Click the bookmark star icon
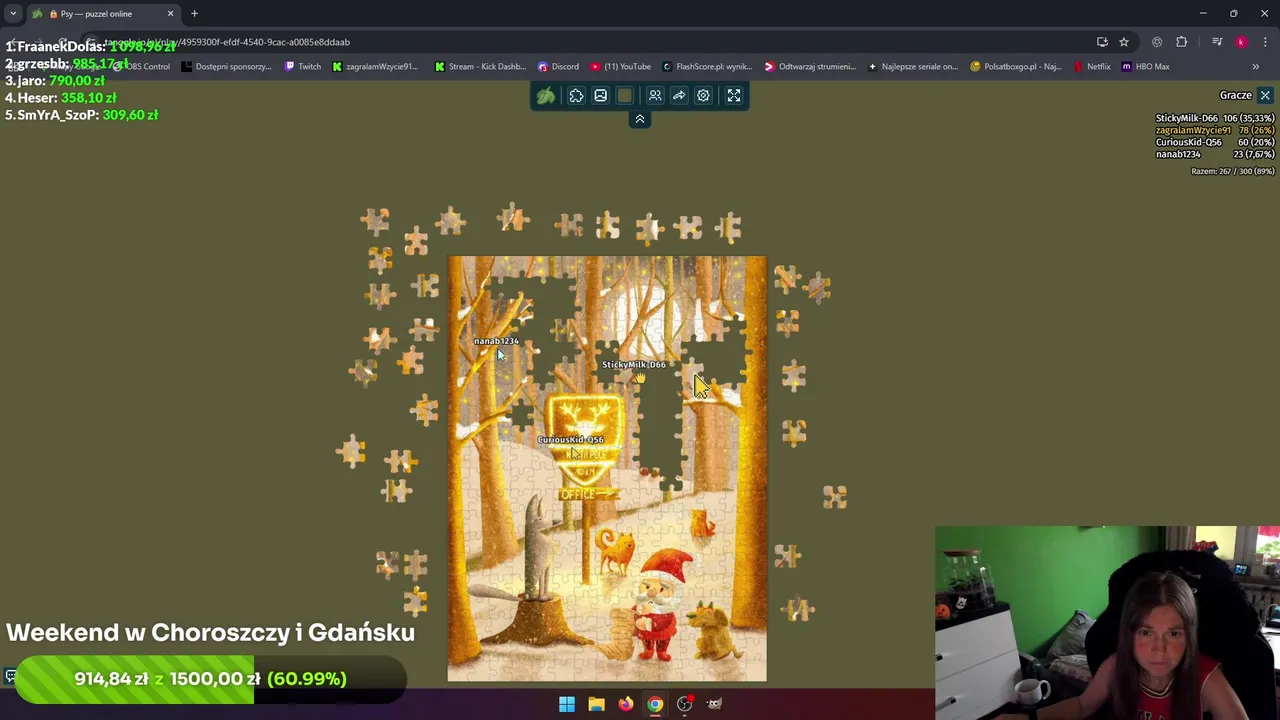Image resolution: width=1280 pixels, height=720 pixels. click(x=1124, y=42)
